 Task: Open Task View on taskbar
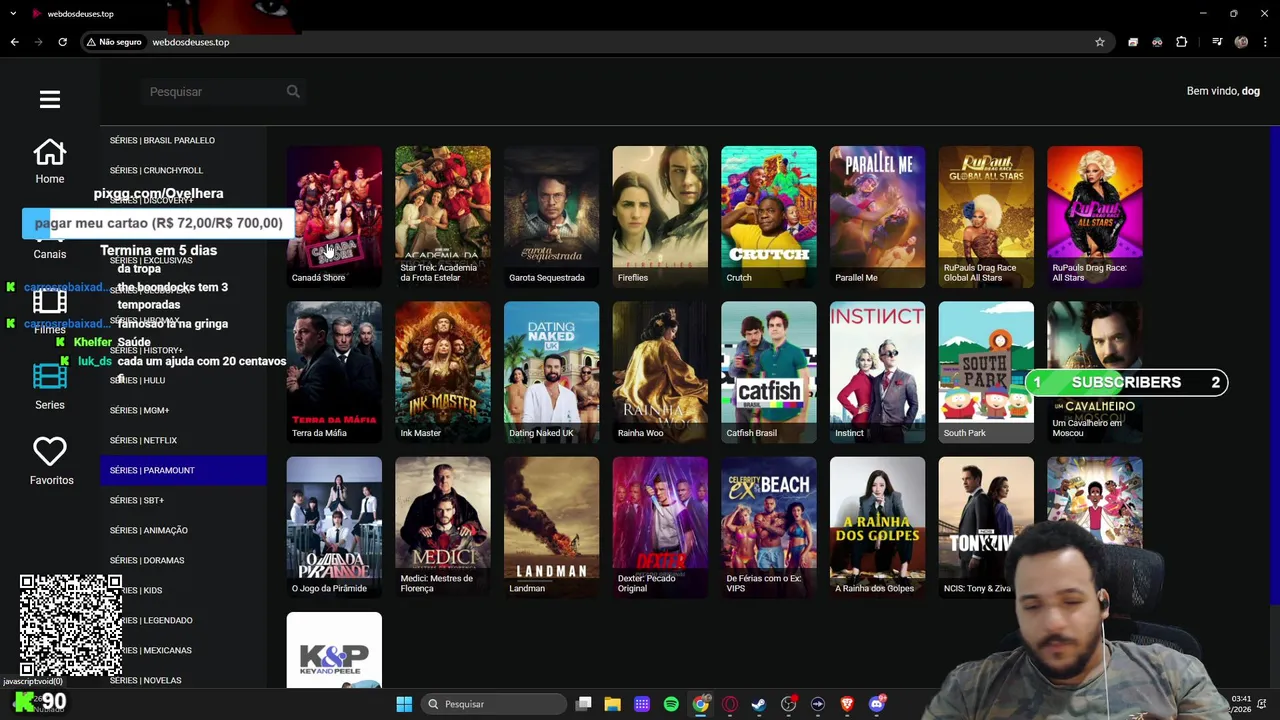(x=584, y=704)
